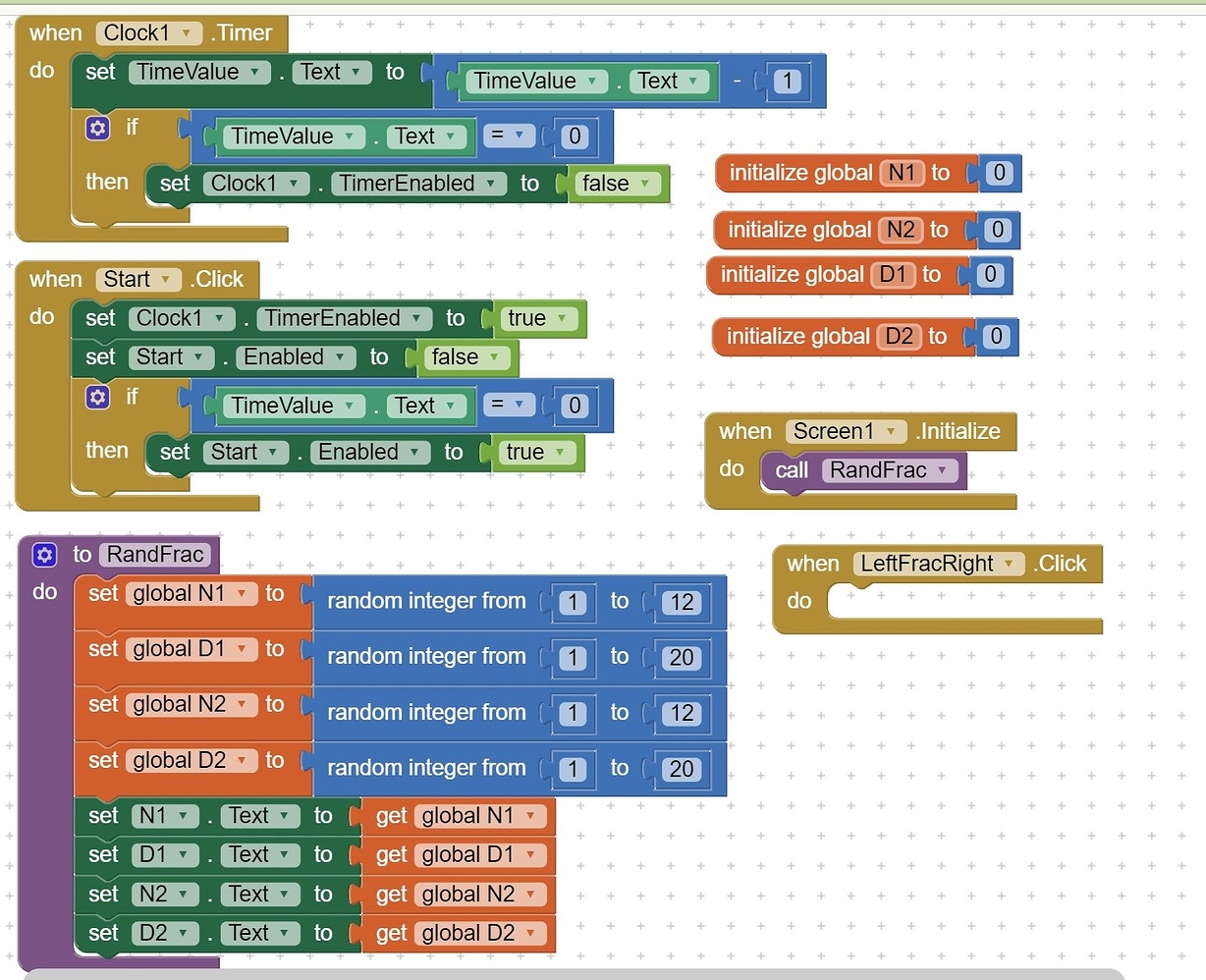Open the RandFrac procedure mutator gear
The image size is (1206, 980).
click(43, 555)
